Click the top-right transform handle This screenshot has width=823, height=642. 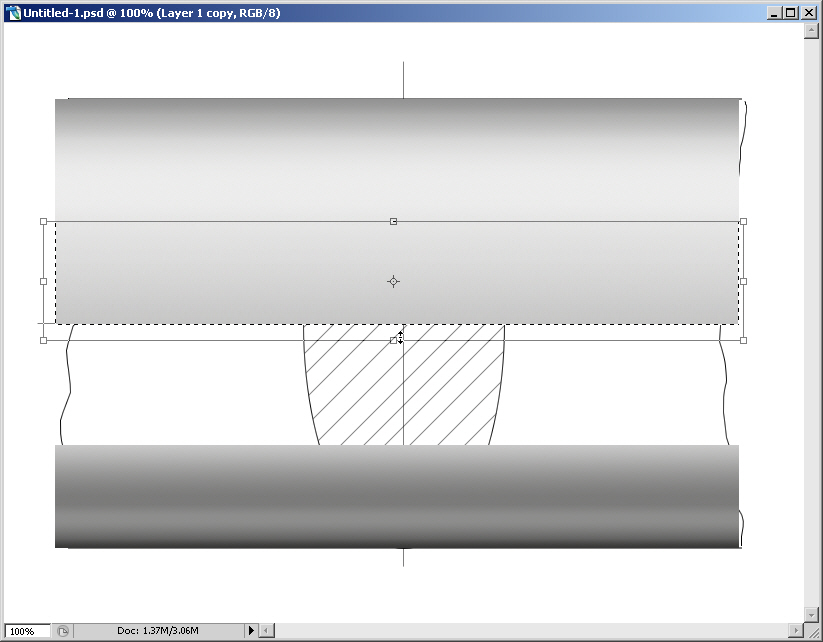(743, 222)
